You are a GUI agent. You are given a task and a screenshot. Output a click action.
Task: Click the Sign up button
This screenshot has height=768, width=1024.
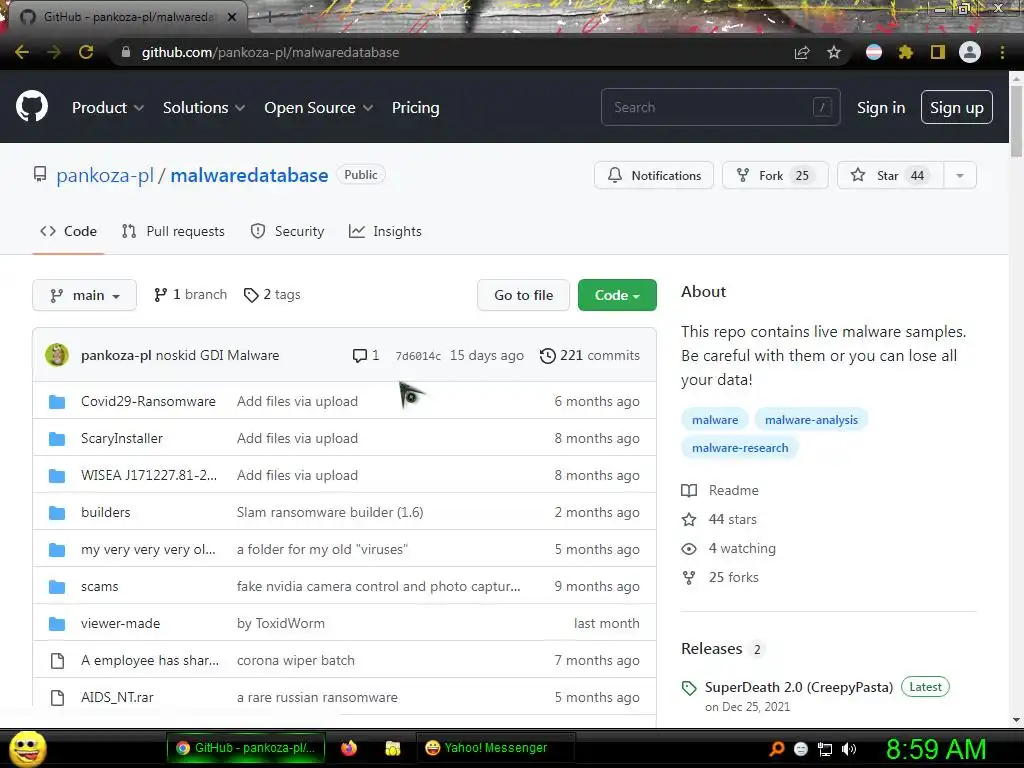(957, 107)
